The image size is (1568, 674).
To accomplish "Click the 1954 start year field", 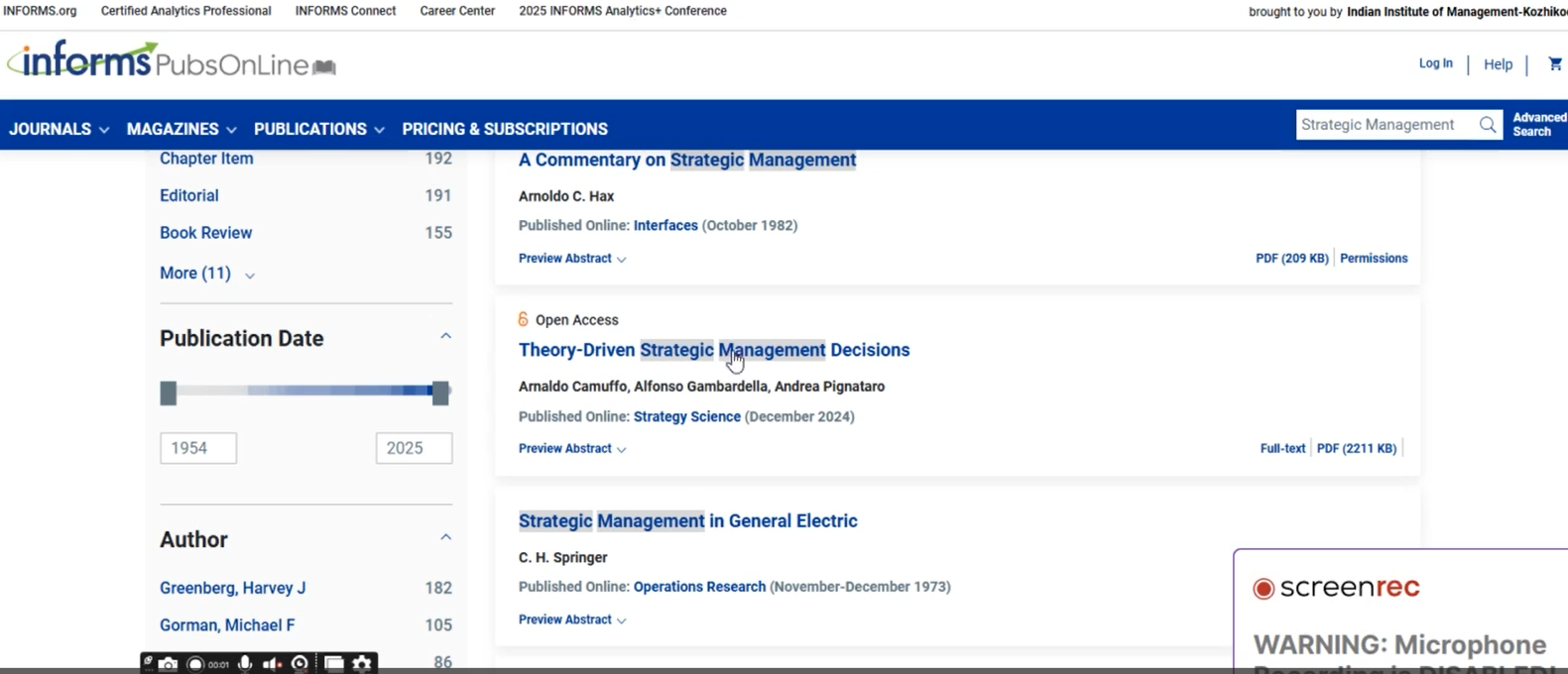I will pos(198,448).
